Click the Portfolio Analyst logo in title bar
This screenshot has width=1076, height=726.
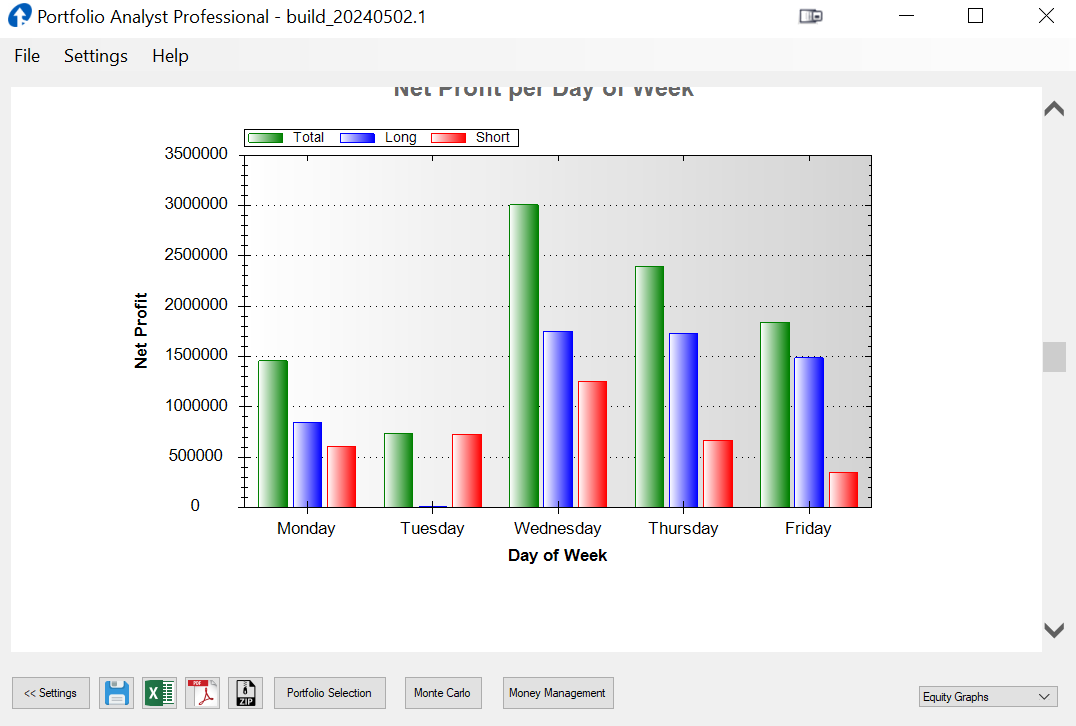[20, 16]
